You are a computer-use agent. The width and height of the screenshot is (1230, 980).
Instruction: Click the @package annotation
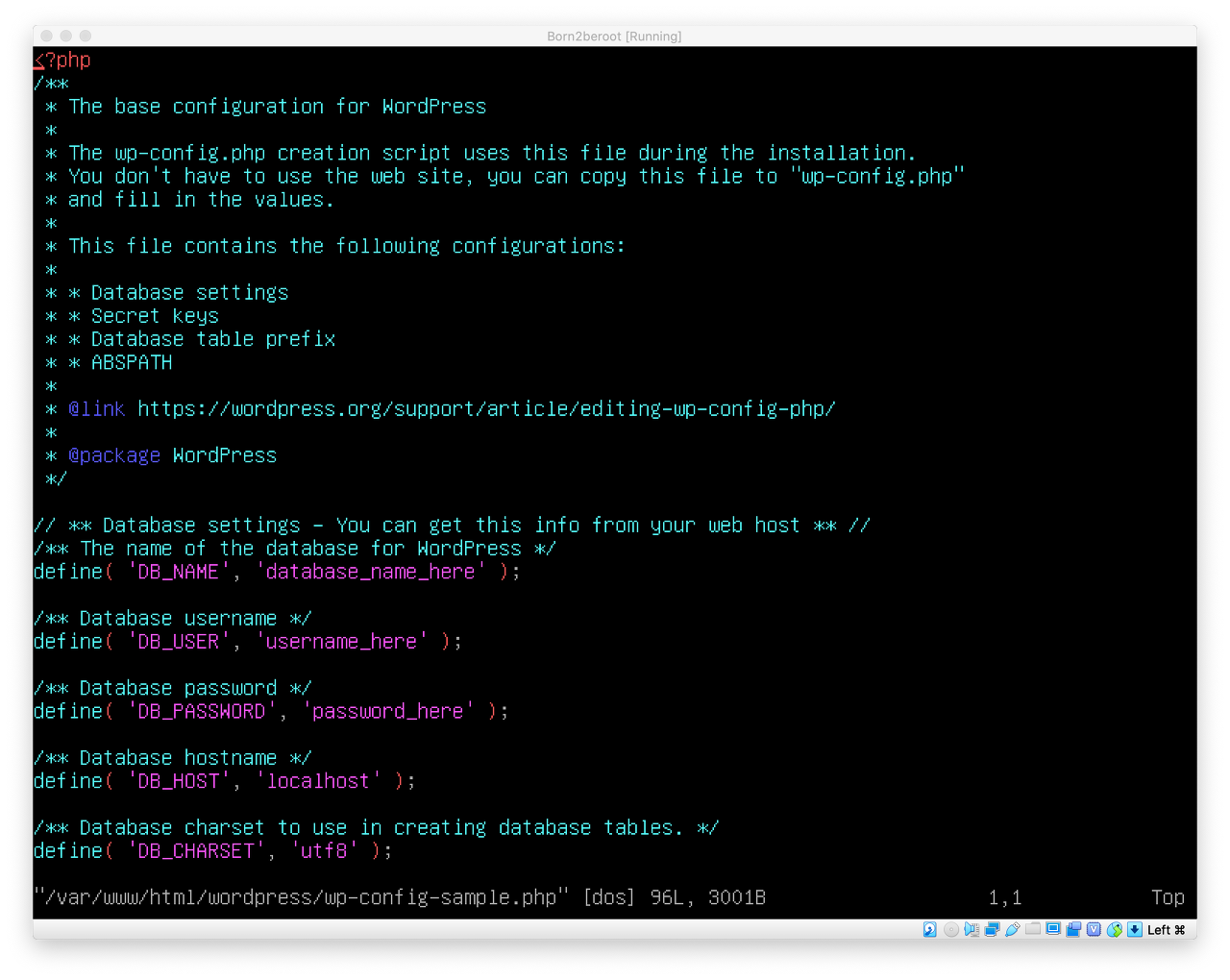114,455
